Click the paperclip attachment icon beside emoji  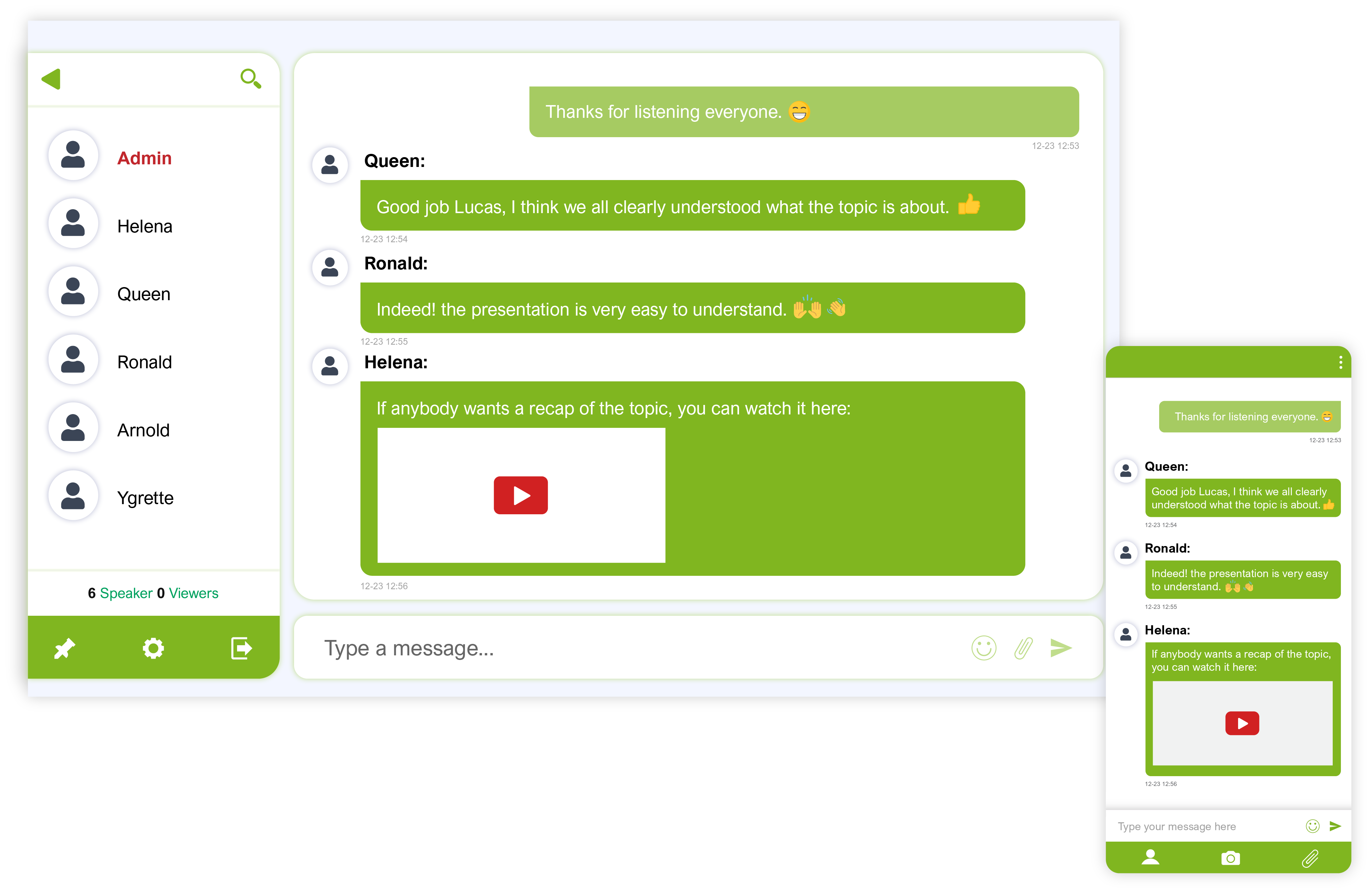point(1023,648)
